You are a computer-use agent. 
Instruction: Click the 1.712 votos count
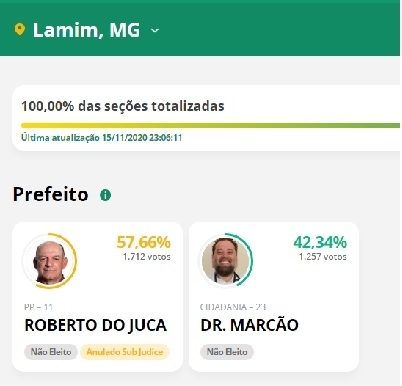(x=147, y=257)
